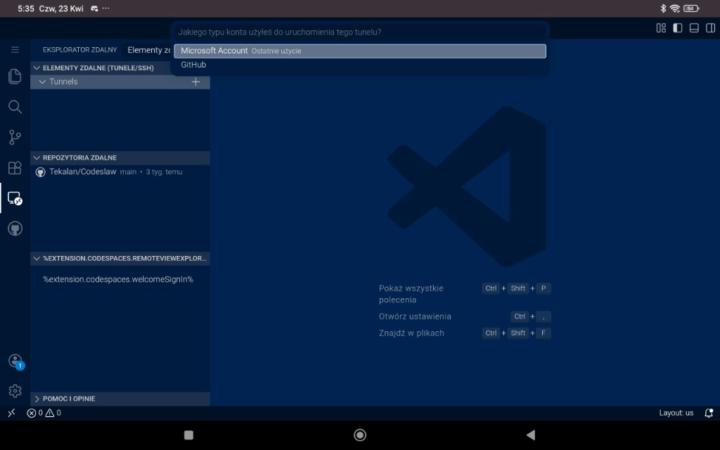
Task: Open the Extensions view
Action: pos(15,168)
